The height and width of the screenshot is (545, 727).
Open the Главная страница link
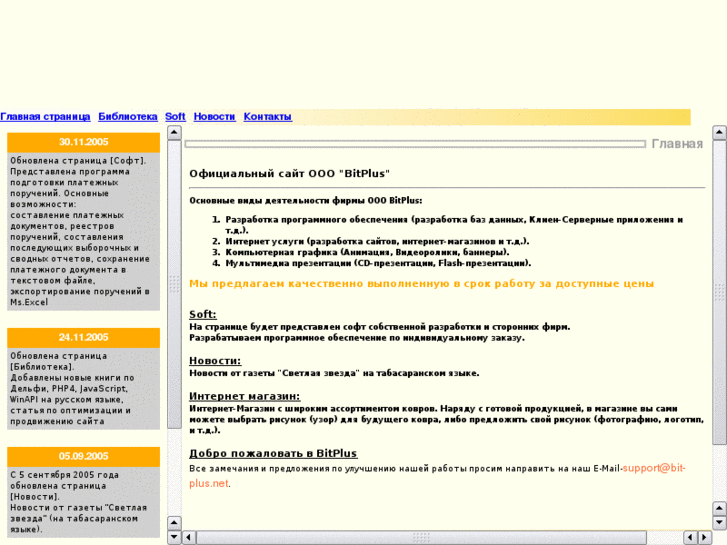pyautogui.click(x=45, y=116)
